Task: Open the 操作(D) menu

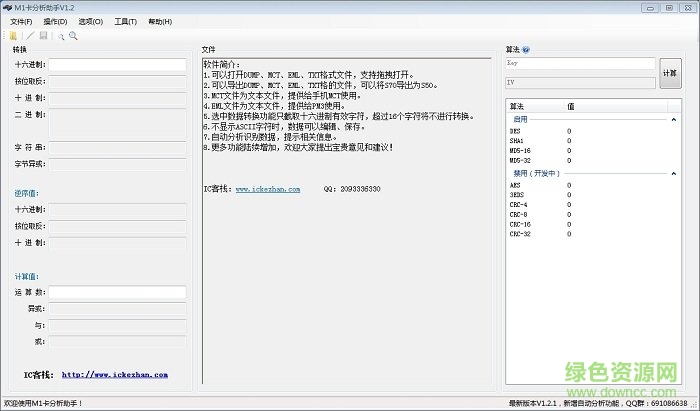Action: [56, 20]
